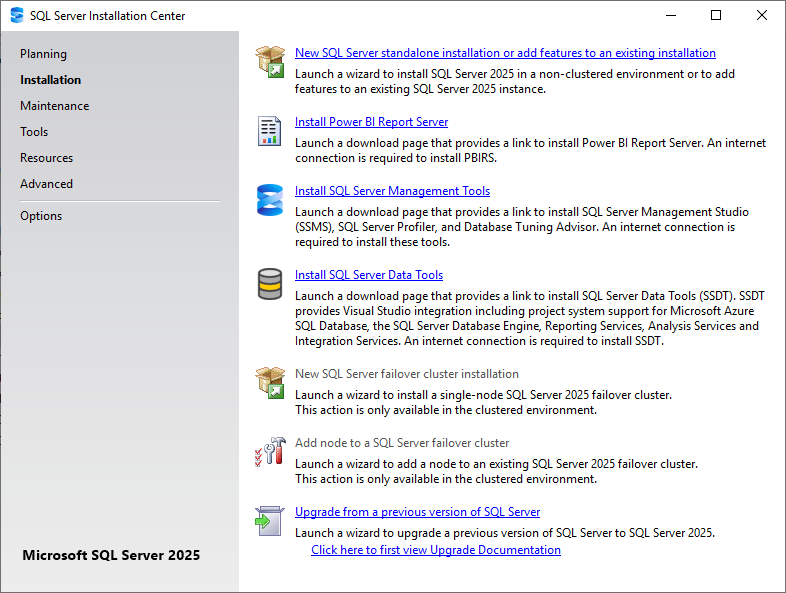
Task: Click the Power BI Report Server icon
Action: 270,131
